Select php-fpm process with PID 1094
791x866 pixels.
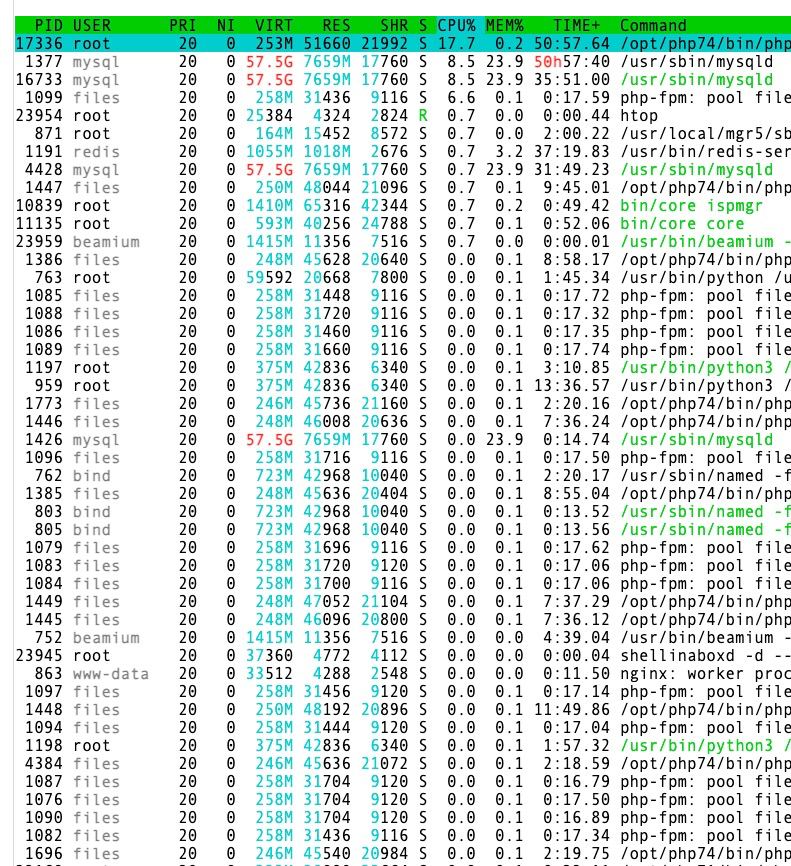(403, 727)
